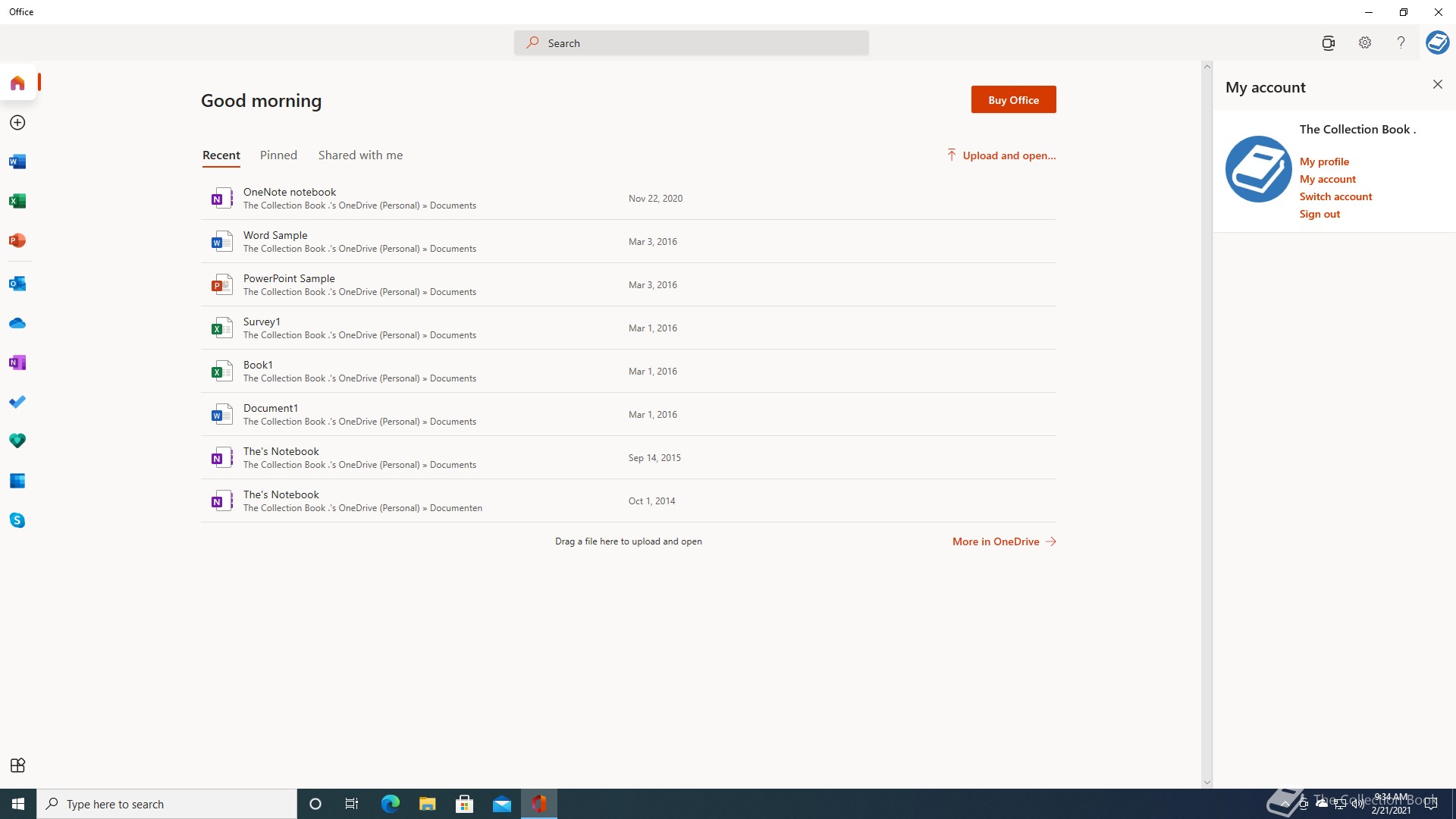Close the My account panel
This screenshot has height=819, width=1456.
click(1437, 84)
